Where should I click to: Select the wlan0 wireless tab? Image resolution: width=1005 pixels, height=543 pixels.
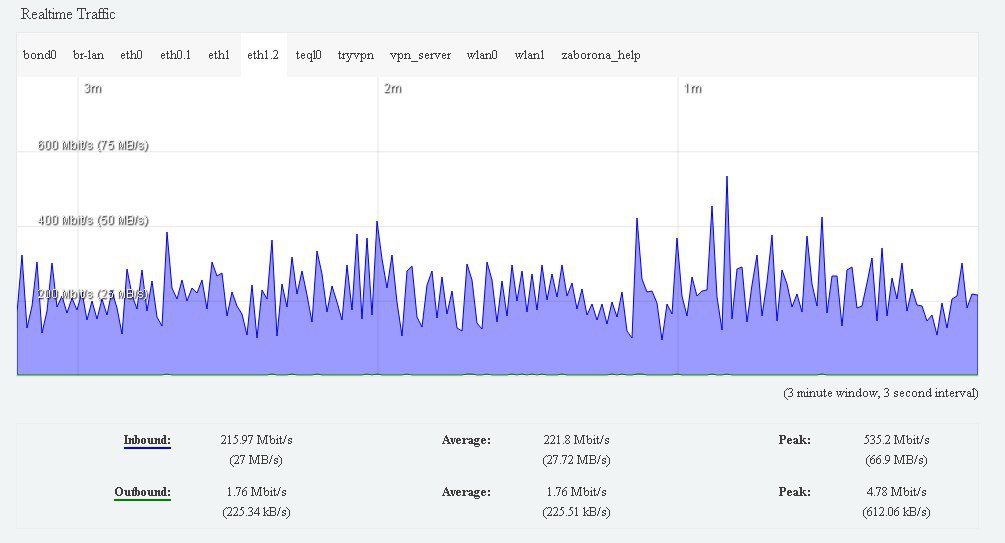(x=482, y=55)
